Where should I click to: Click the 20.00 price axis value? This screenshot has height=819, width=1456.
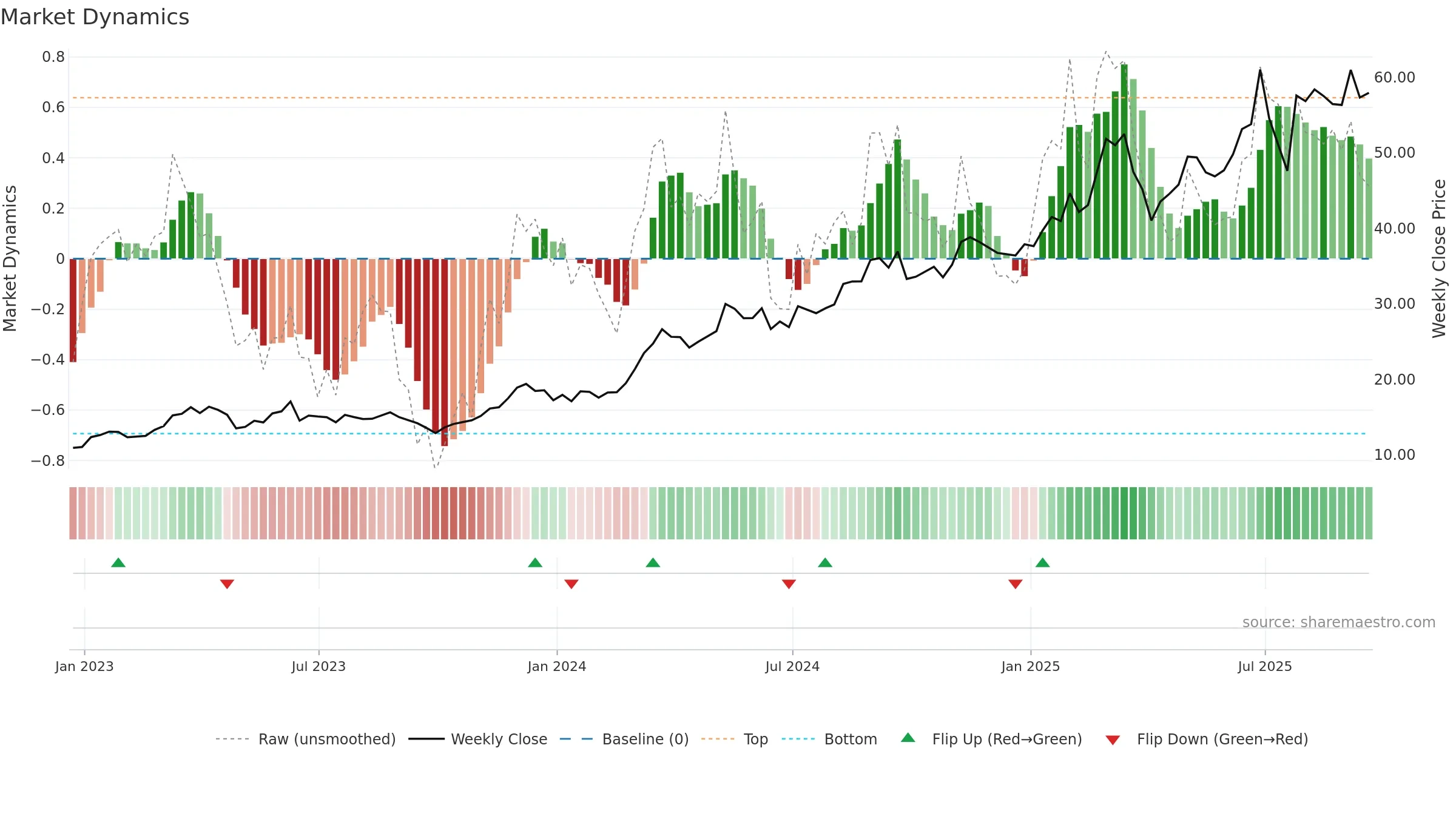pos(1394,380)
